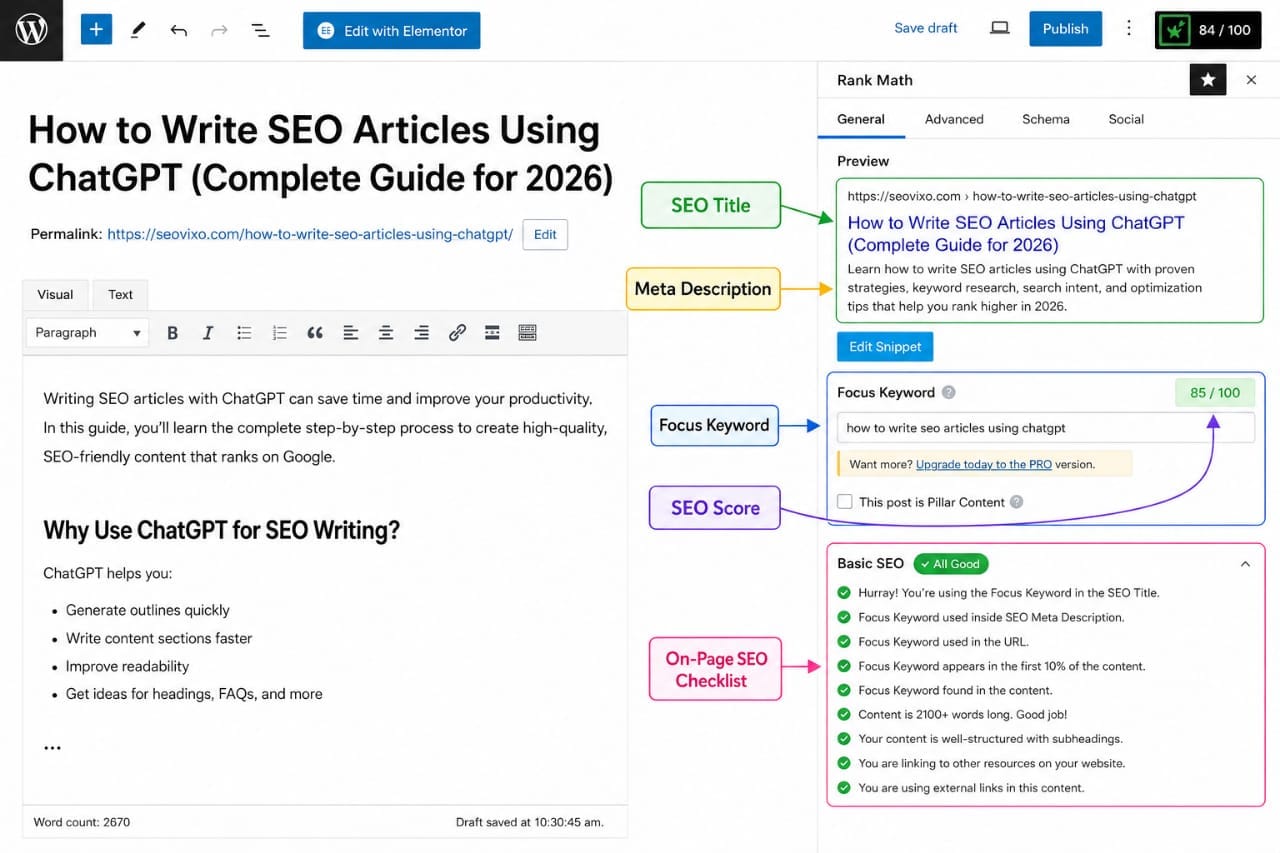Click the post title heading
This screenshot has height=853, width=1280.
tap(321, 153)
